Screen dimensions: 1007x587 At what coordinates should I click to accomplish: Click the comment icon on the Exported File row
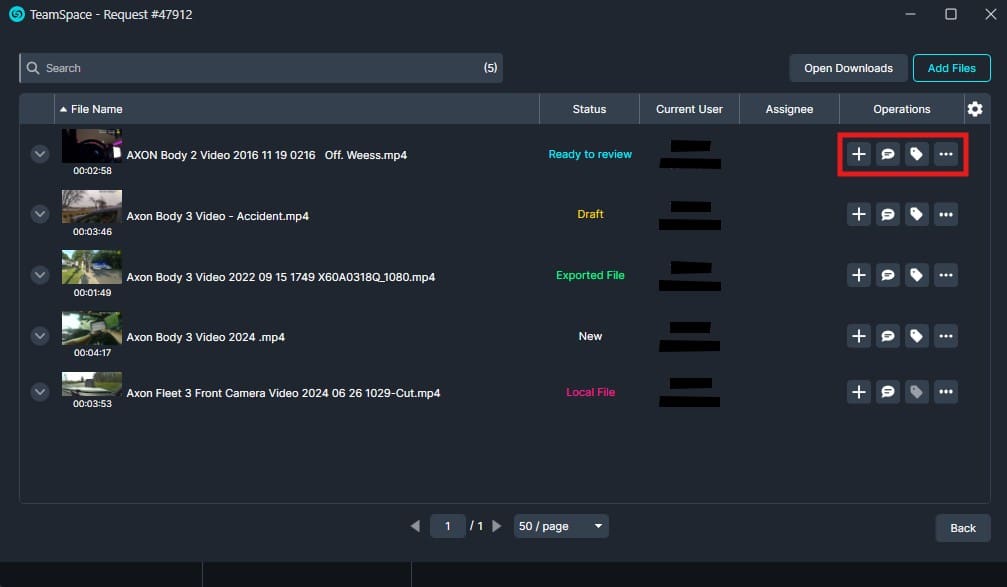(x=887, y=275)
